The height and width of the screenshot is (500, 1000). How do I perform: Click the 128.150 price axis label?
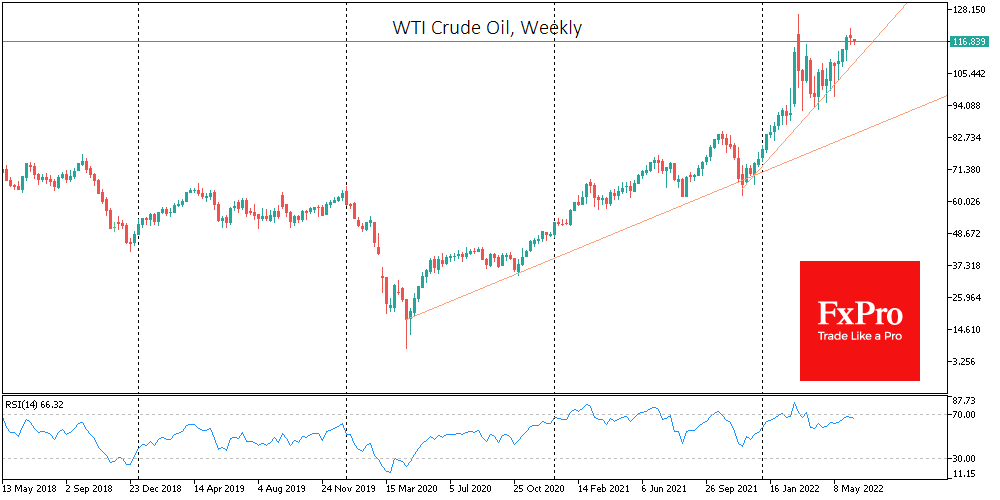click(969, 10)
